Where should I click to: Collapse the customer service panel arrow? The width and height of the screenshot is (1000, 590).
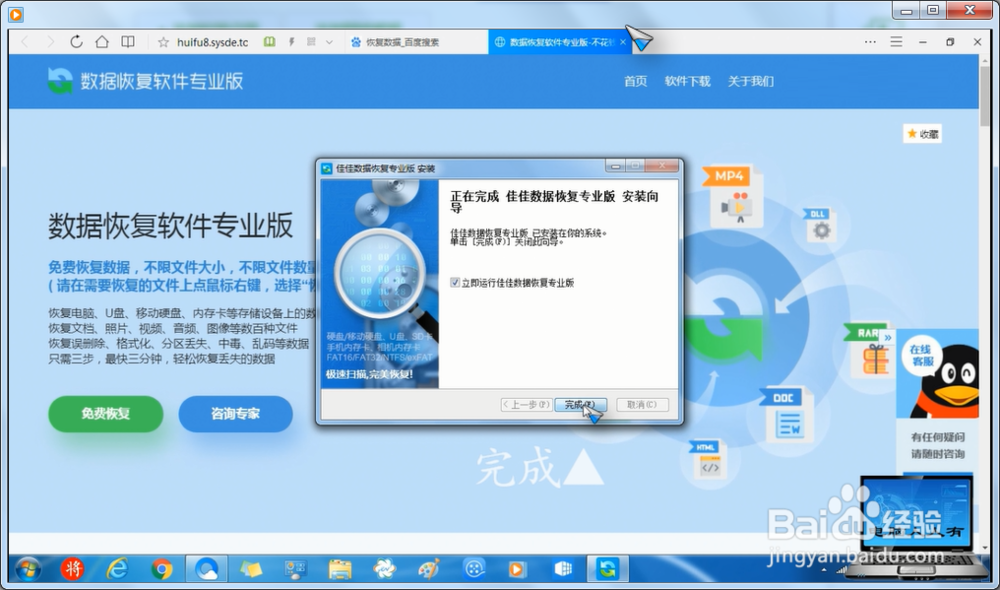888,337
